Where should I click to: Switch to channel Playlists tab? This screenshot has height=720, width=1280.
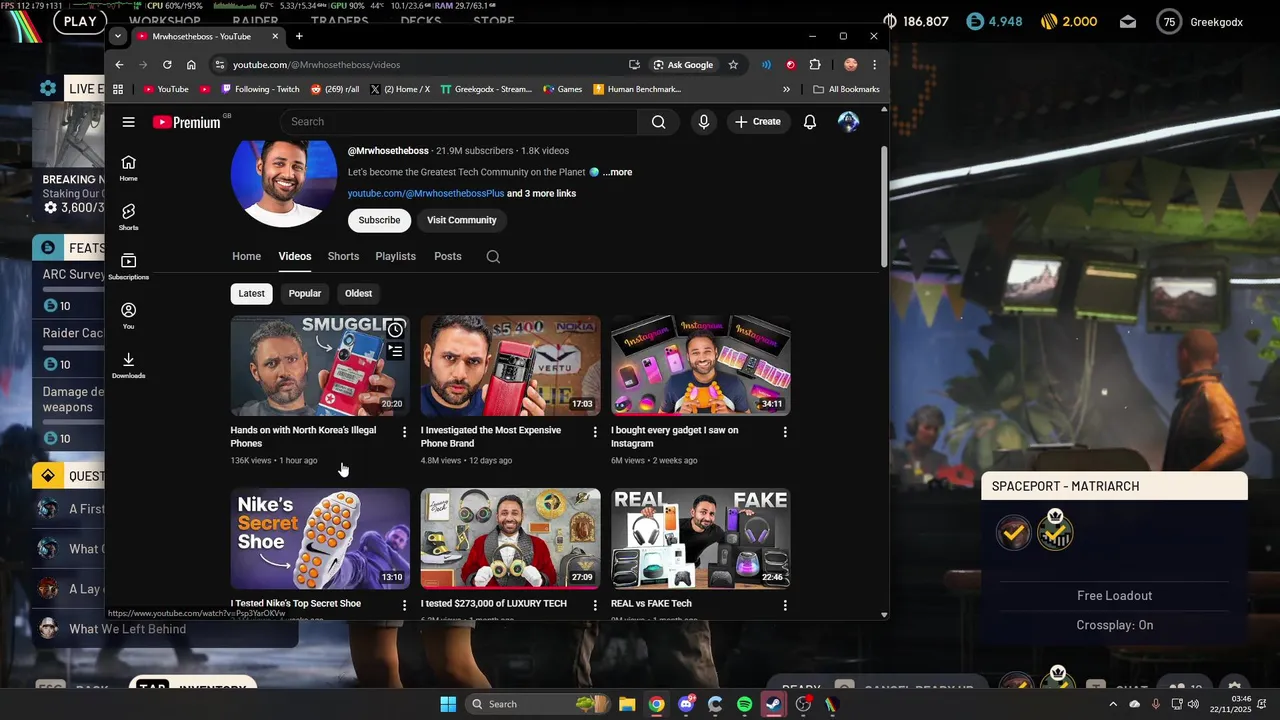[x=395, y=256]
